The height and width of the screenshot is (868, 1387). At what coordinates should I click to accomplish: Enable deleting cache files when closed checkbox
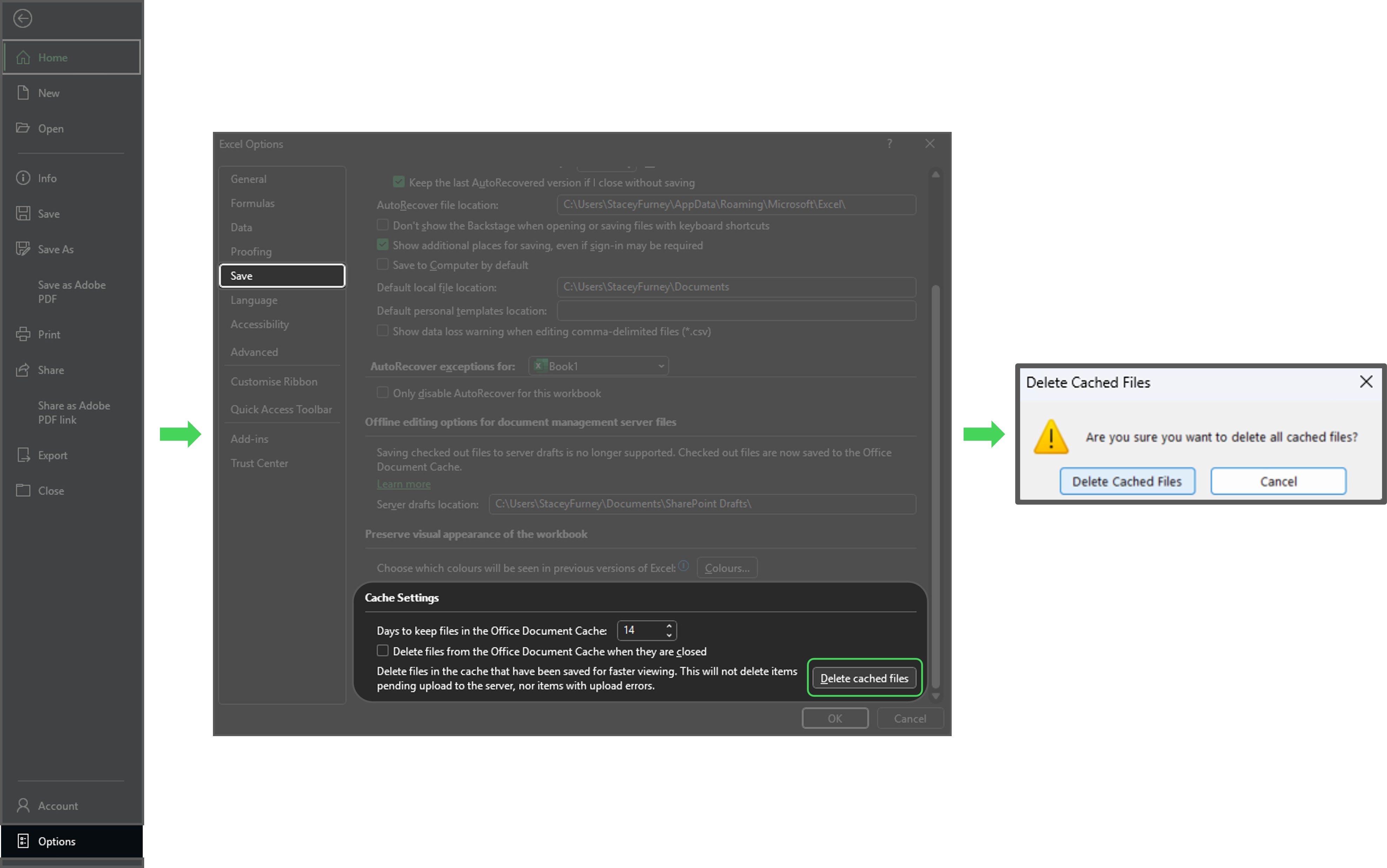click(x=382, y=651)
